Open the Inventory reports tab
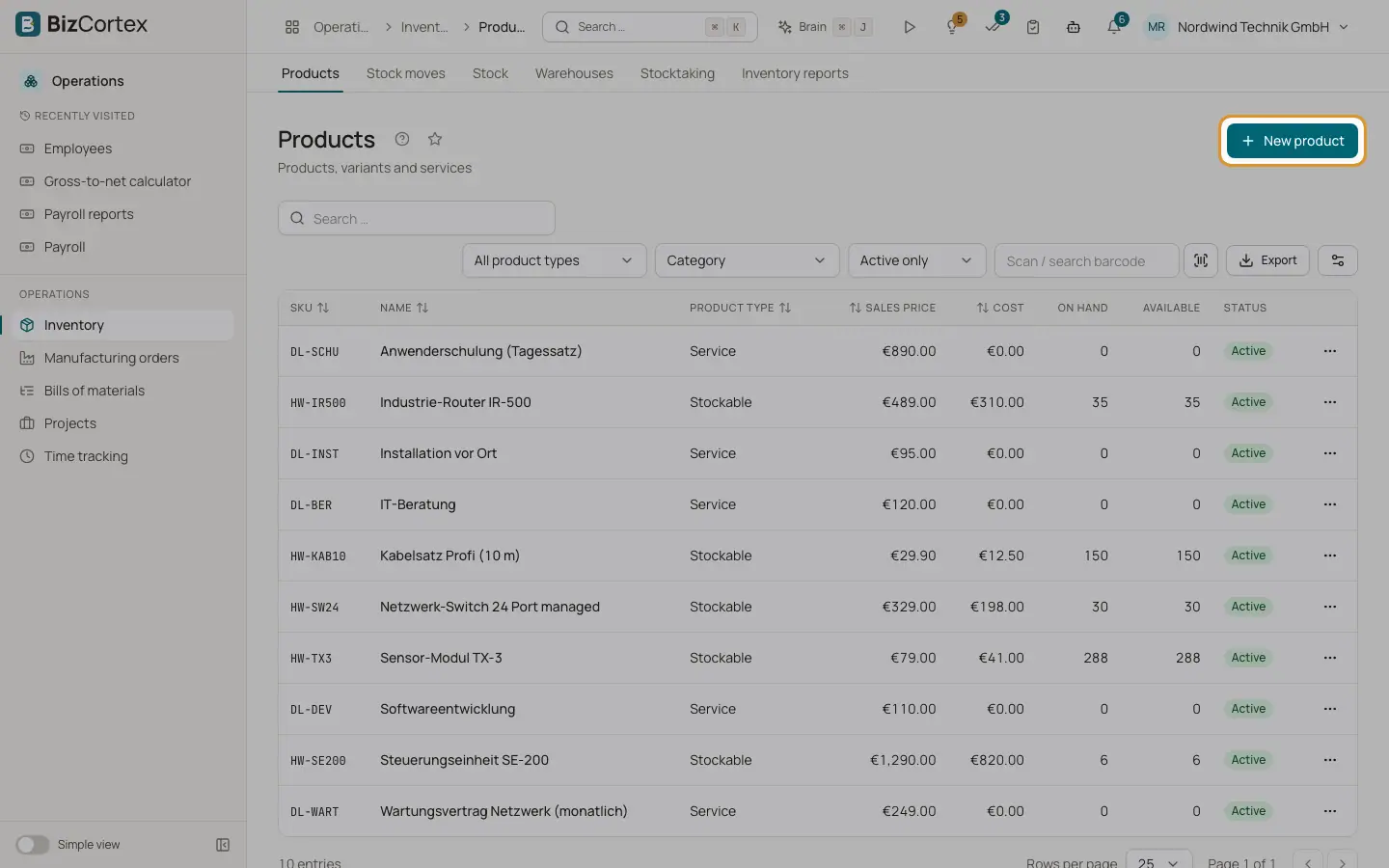 [795, 73]
